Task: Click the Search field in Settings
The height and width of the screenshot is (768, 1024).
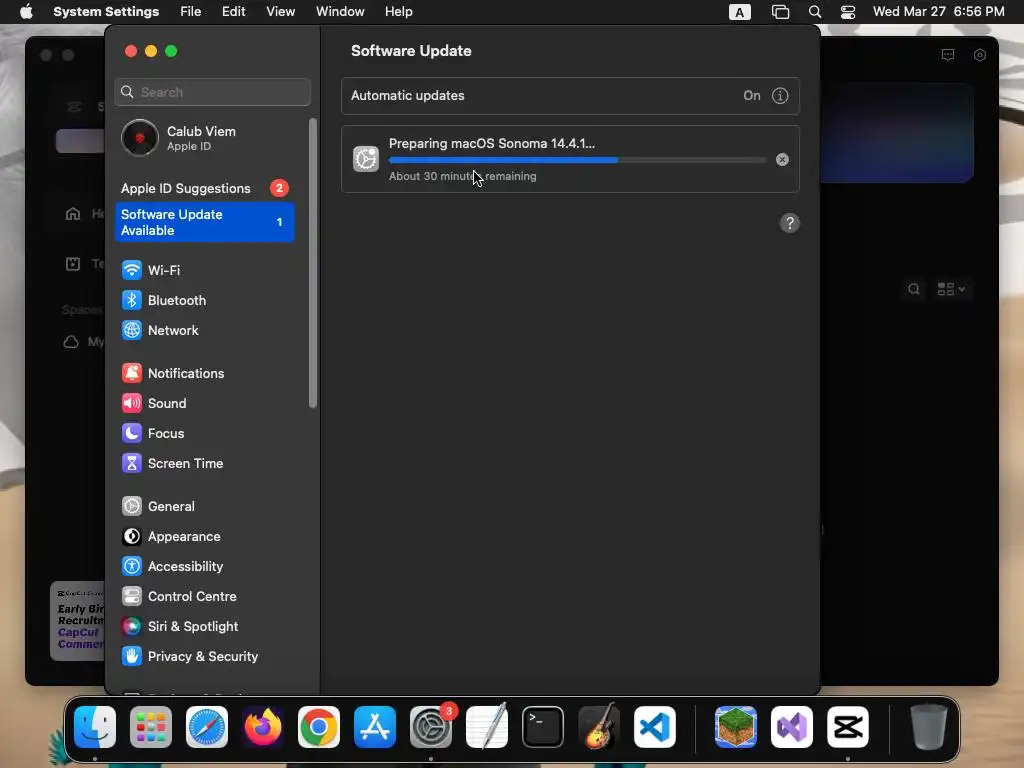Action: coord(213,92)
